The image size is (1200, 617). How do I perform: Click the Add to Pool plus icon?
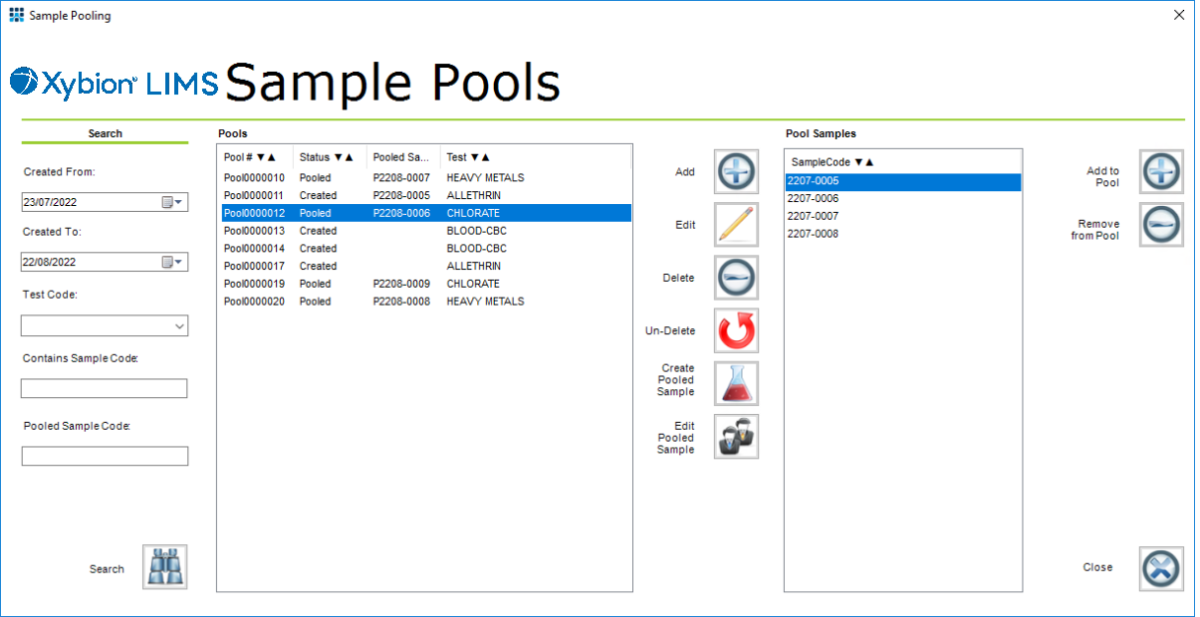click(1161, 171)
